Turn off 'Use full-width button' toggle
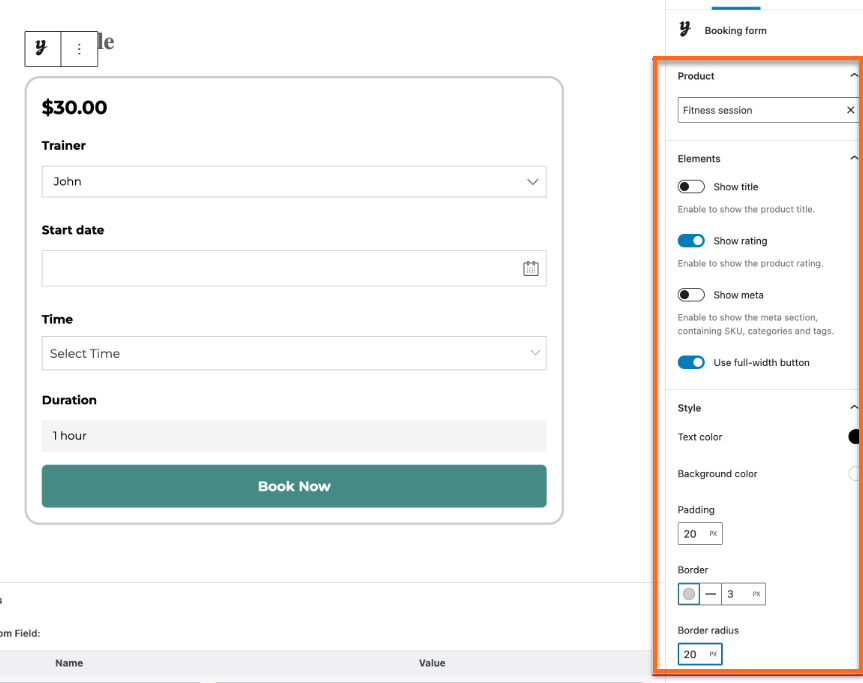The image size is (863, 683). point(691,362)
